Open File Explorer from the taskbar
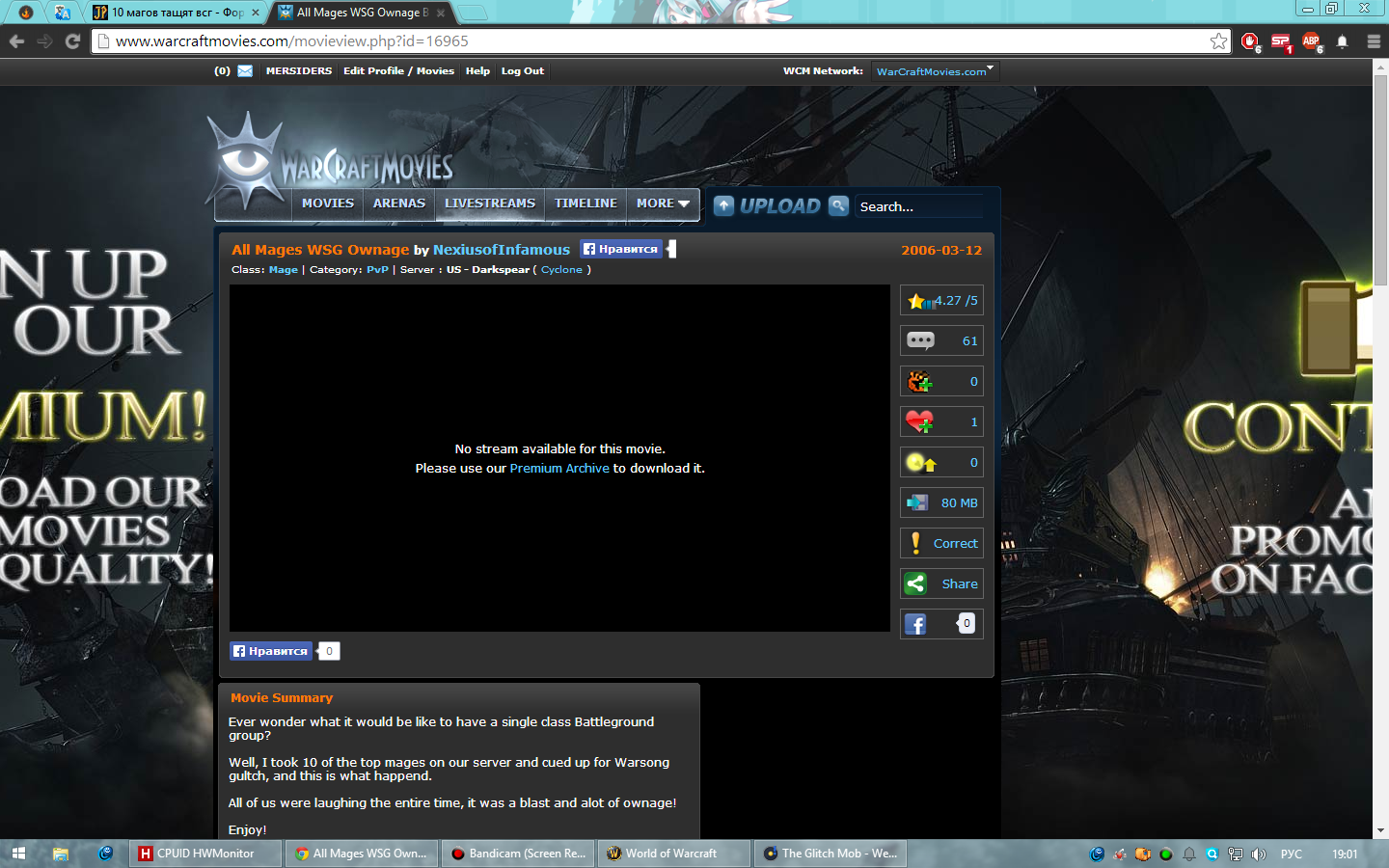1389x868 pixels. (x=61, y=854)
